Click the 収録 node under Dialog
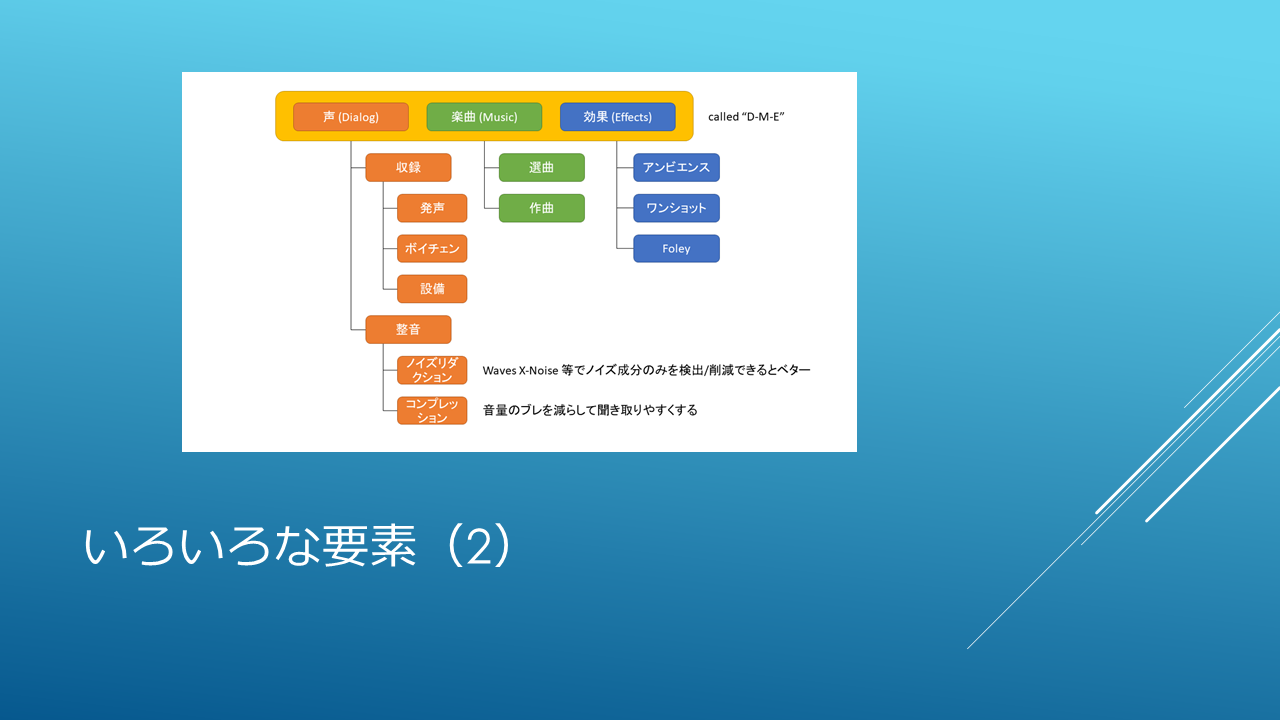Screen dimensions: 1280x720 (x=408, y=168)
